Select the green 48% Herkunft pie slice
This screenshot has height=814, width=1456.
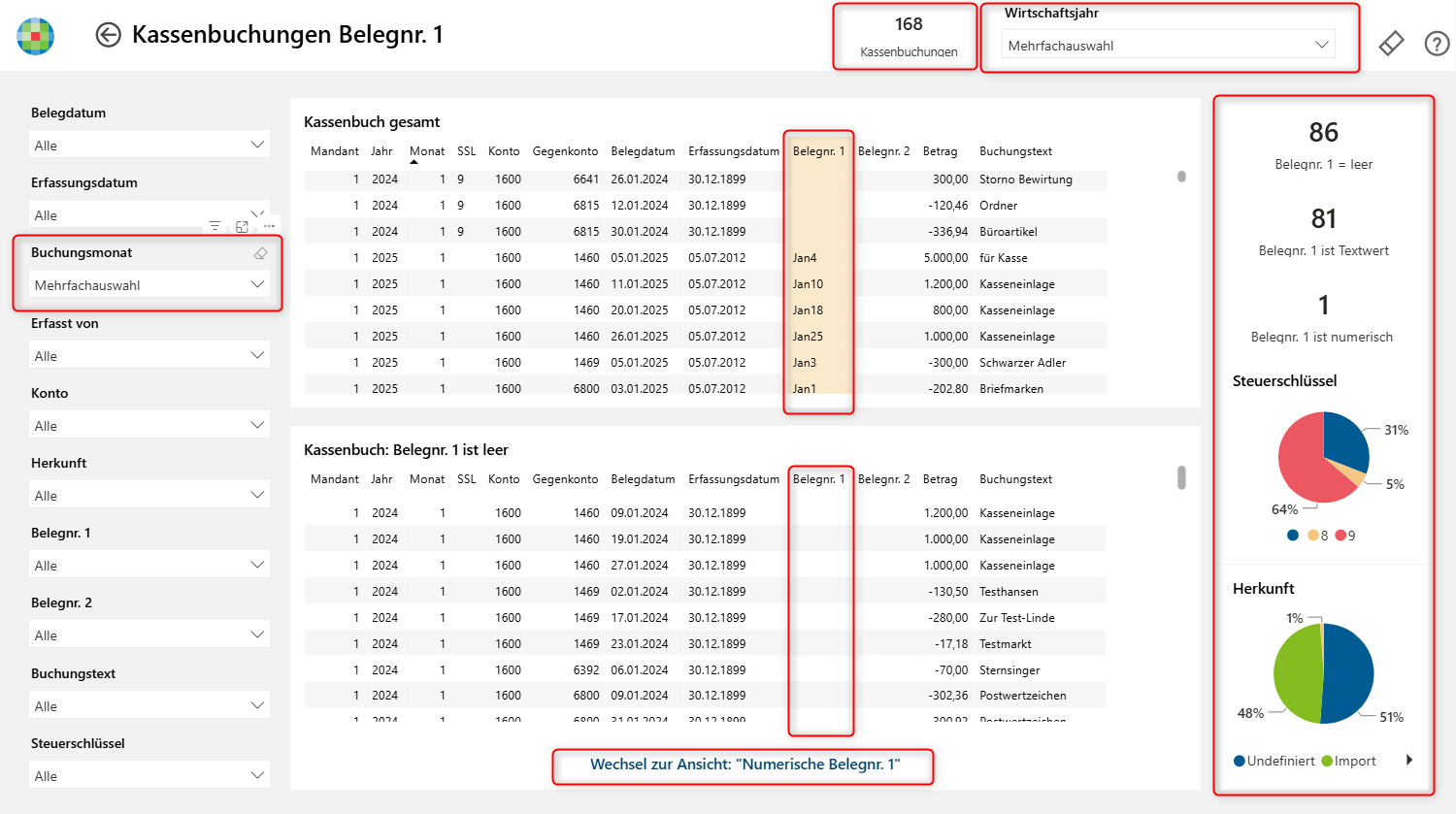tap(1298, 673)
